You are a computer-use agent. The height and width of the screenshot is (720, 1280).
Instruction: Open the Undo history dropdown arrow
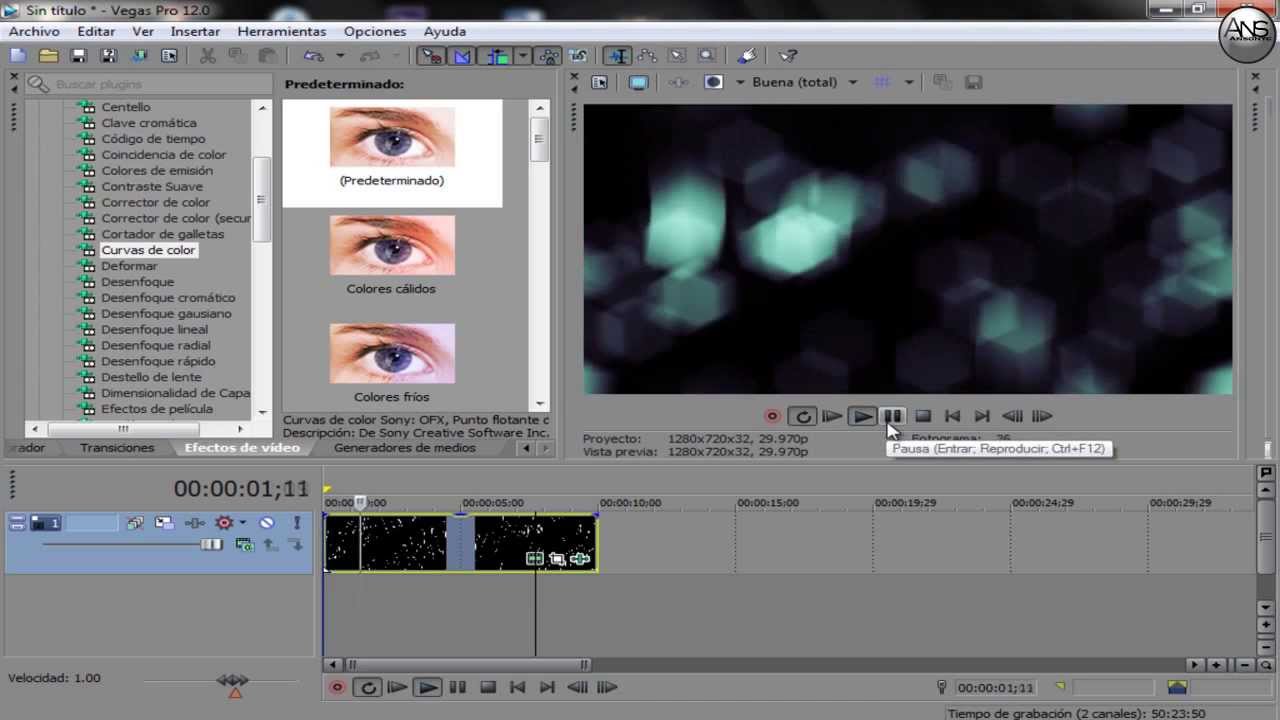coord(340,56)
